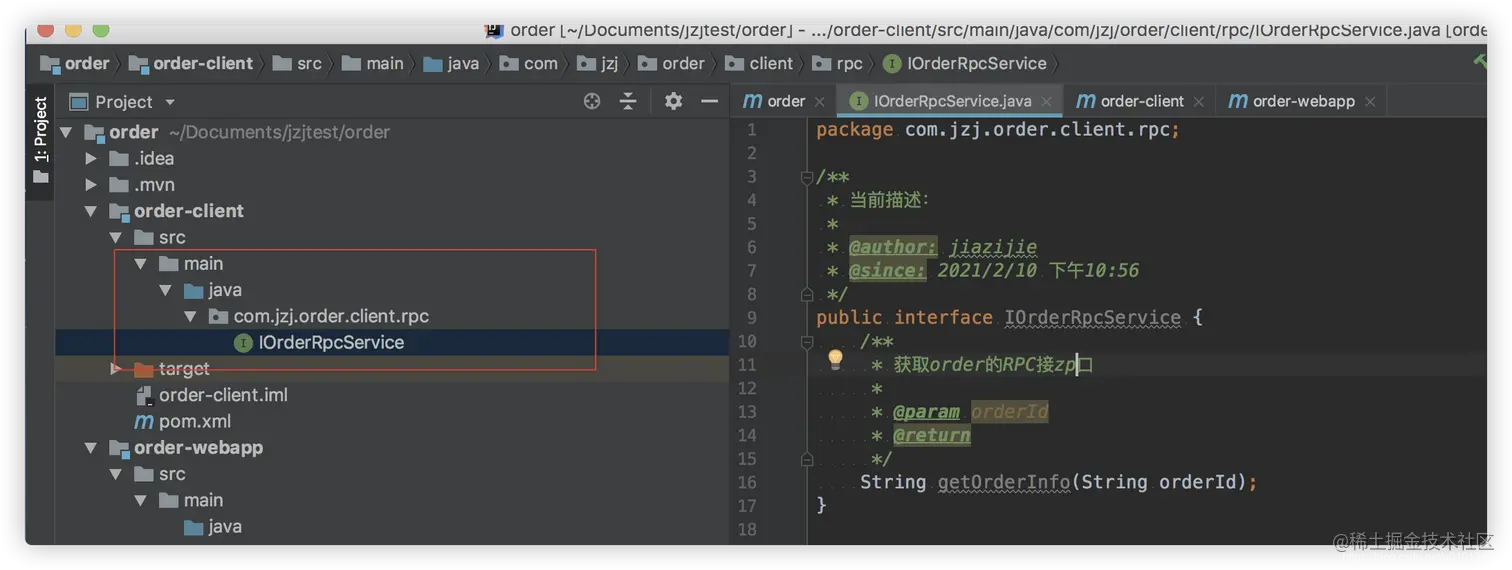Collapse the order-client module
The width and height of the screenshot is (1512, 570).
[x=91, y=211]
